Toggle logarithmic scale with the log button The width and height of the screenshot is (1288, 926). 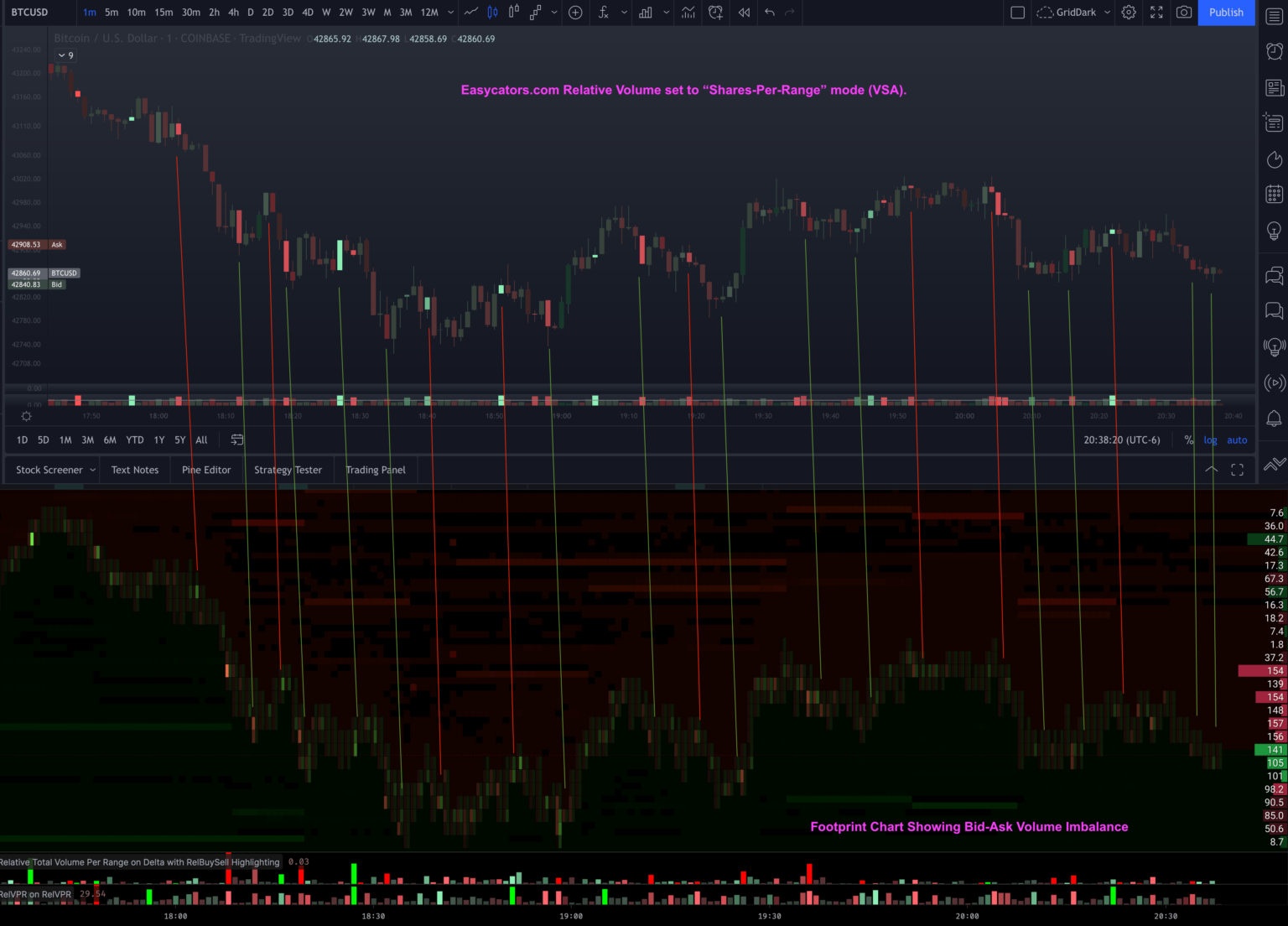coord(1210,440)
